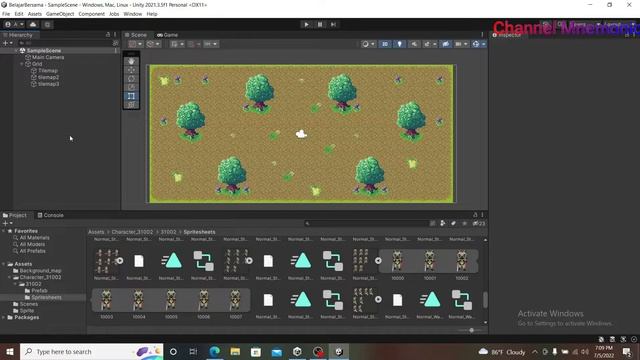Expand the Packages folder
The height and width of the screenshot is (360, 640).
pos(4,317)
